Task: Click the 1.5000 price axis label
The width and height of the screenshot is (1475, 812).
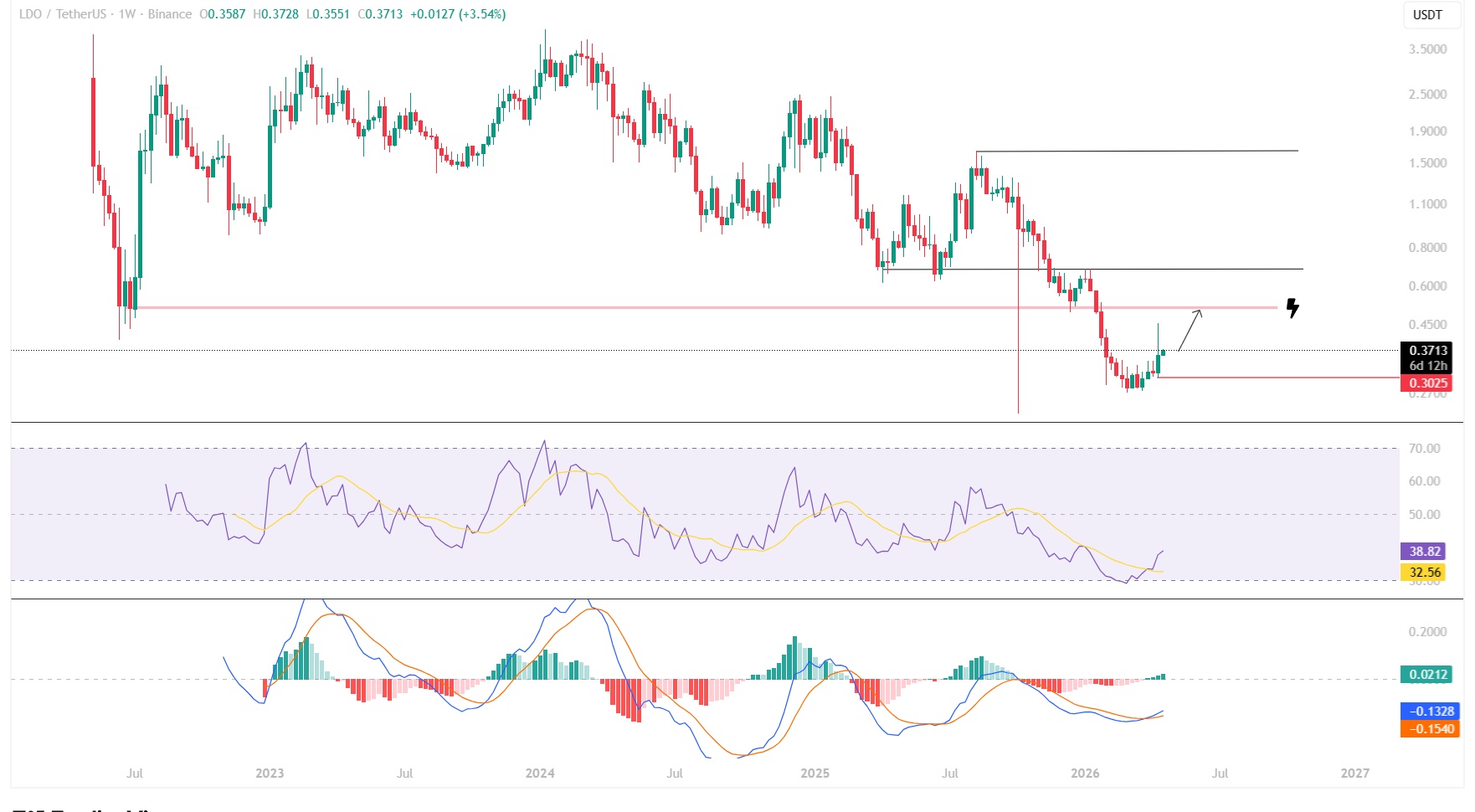Action: pos(1427,163)
